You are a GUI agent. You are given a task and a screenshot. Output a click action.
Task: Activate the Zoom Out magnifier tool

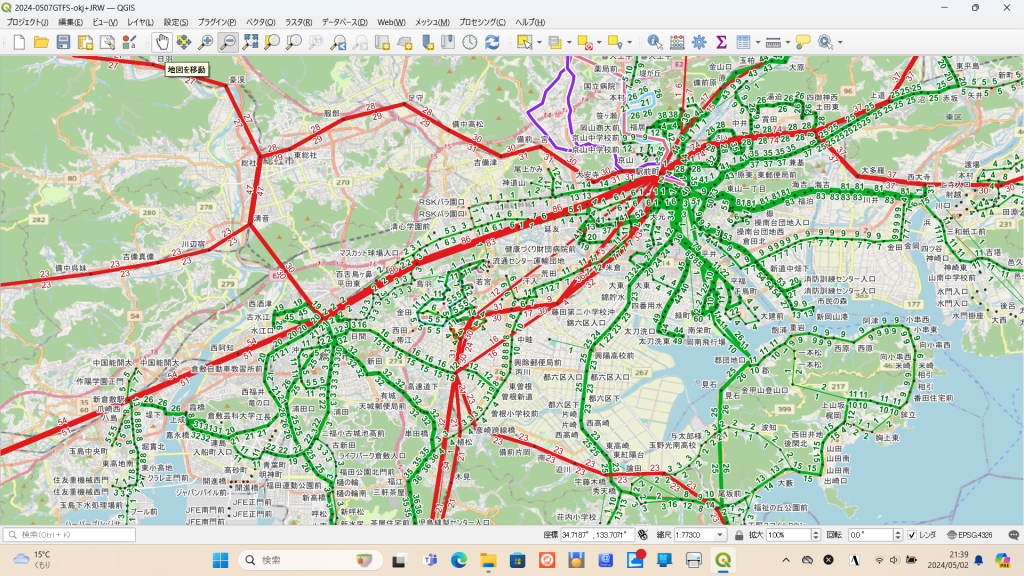(228, 42)
